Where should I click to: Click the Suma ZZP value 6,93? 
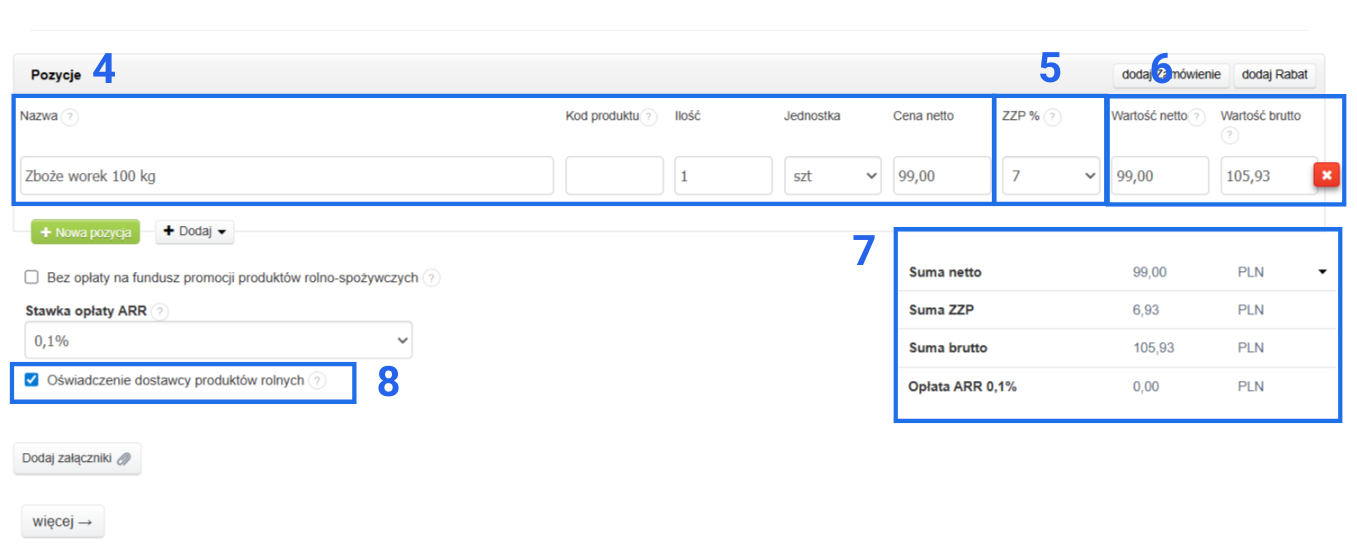pos(1146,310)
